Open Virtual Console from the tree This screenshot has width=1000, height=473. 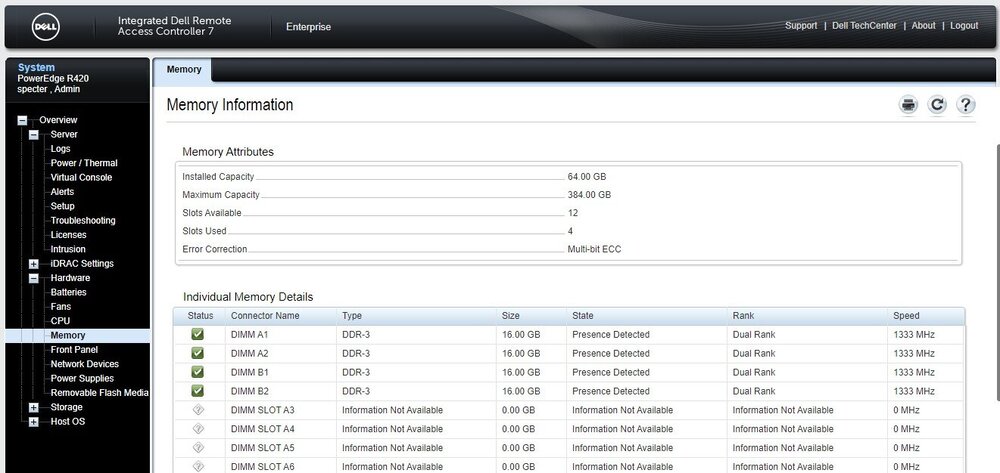[81, 177]
